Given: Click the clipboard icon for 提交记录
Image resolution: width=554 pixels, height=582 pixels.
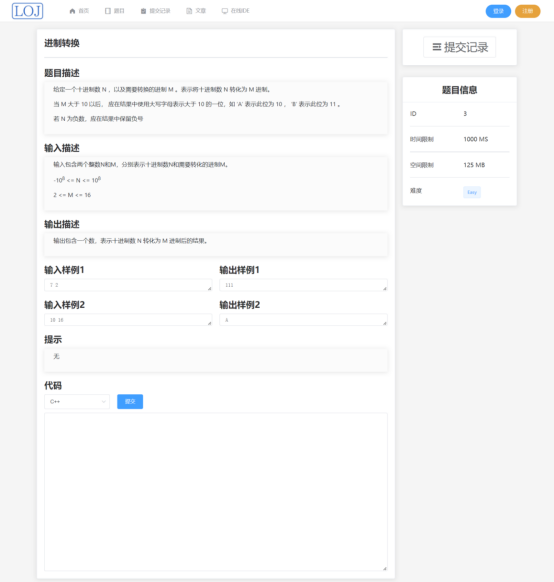Looking at the screenshot, I should pyautogui.click(x=143, y=11).
